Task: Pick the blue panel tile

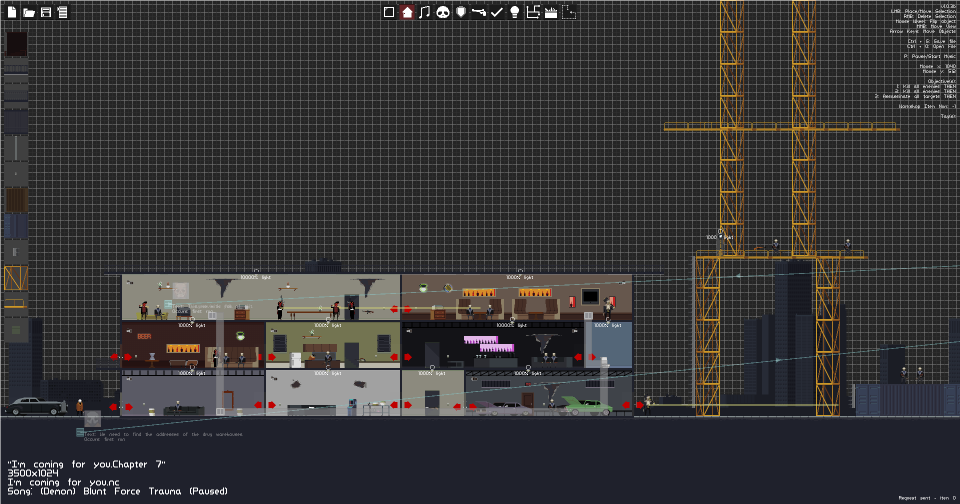Action: click(x=17, y=226)
